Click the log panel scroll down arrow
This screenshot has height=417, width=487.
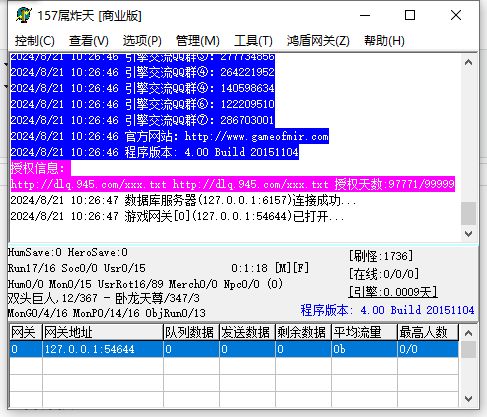coord(468,234)
